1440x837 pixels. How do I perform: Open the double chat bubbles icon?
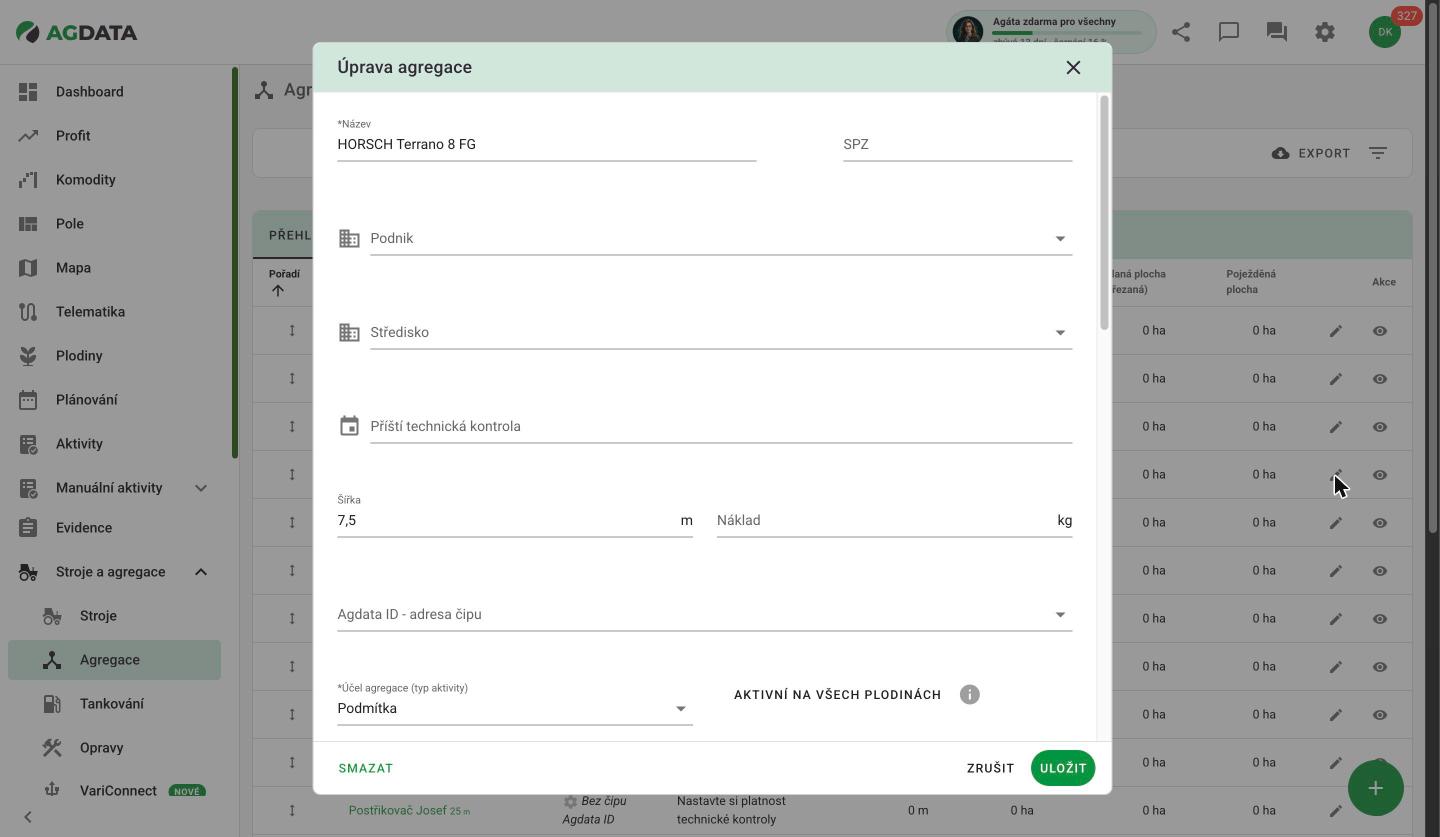(x=1277, y=32)
